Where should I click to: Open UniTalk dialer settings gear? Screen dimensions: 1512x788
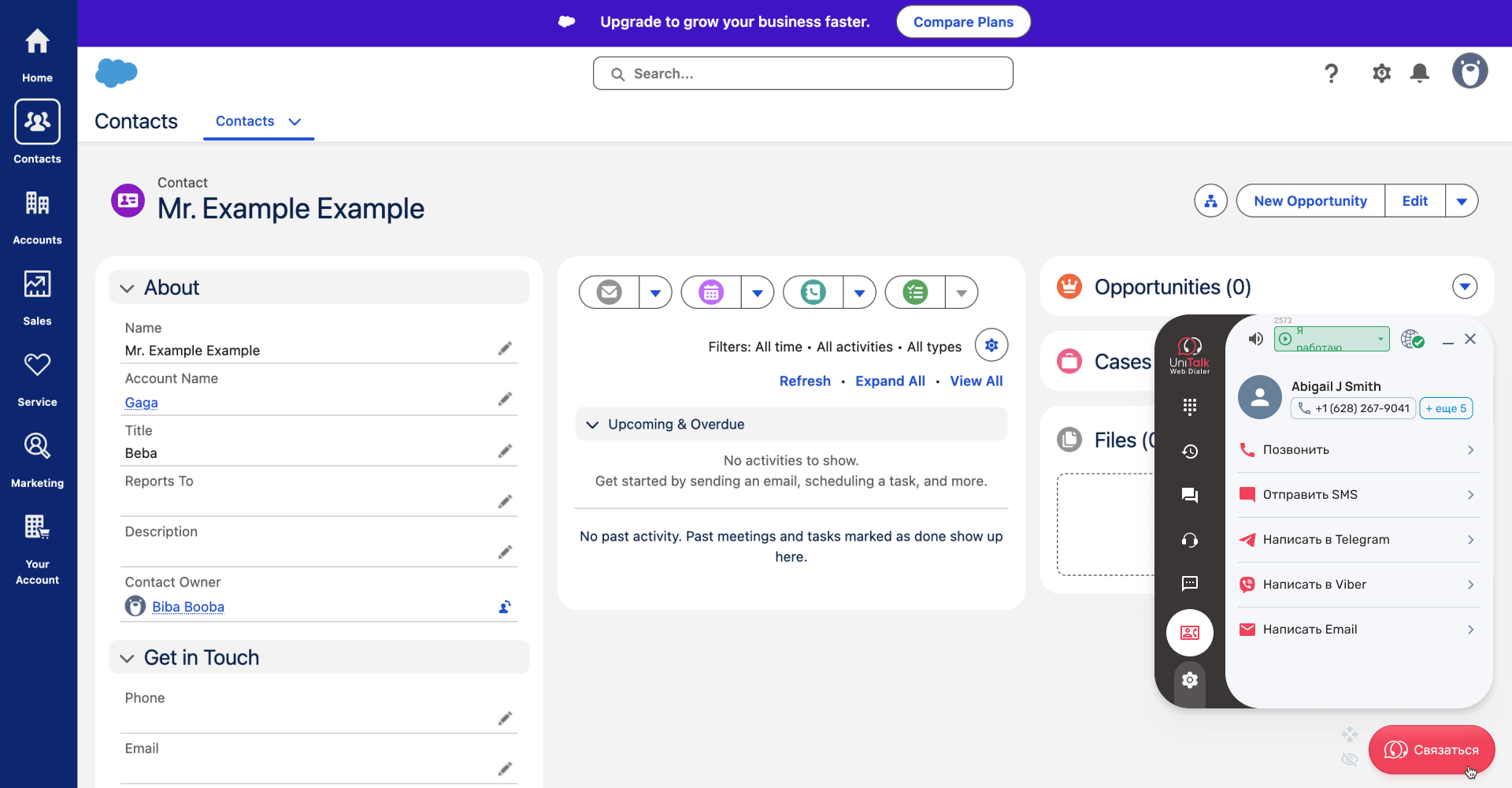click(x=1190, y=679)
